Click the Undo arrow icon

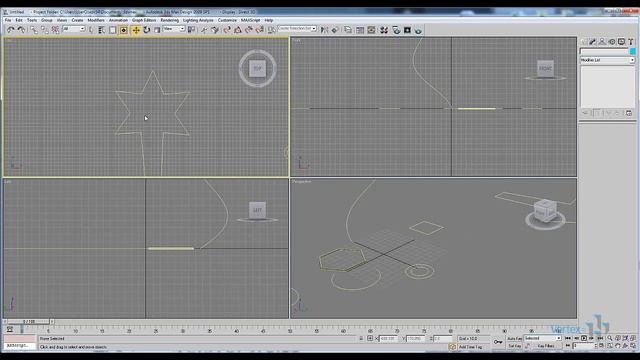pos(11,30)
